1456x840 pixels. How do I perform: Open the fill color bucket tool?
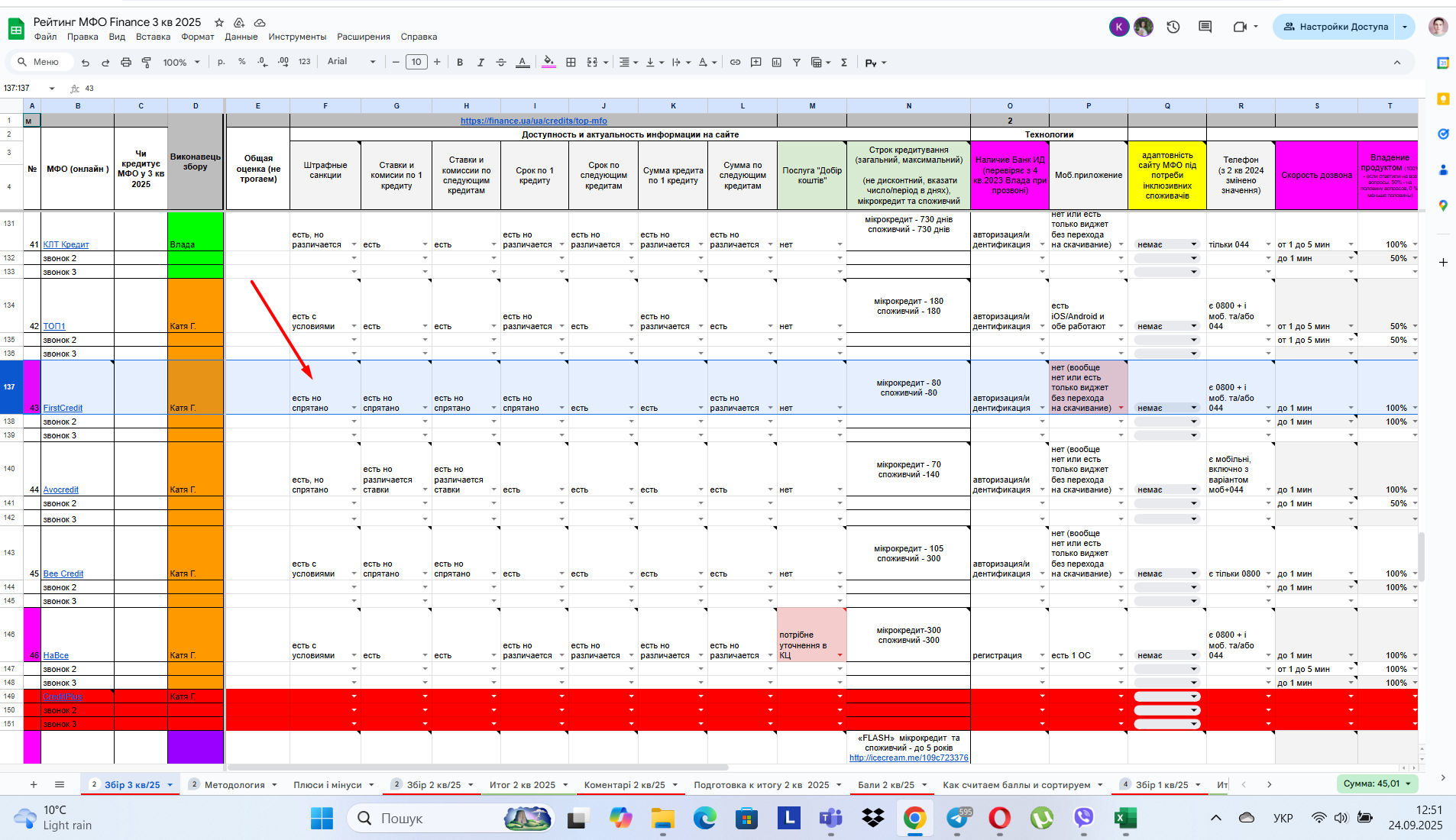[x=548, y=63]
